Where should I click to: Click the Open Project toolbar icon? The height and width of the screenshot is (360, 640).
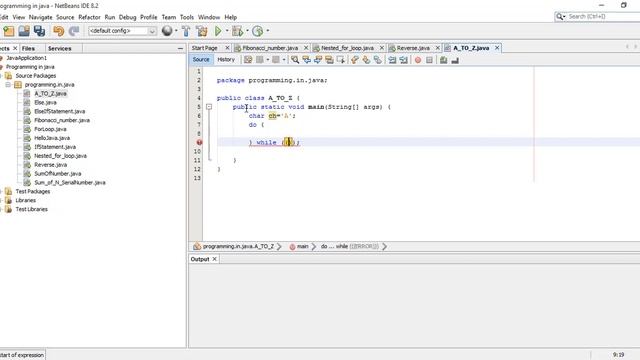24,31
